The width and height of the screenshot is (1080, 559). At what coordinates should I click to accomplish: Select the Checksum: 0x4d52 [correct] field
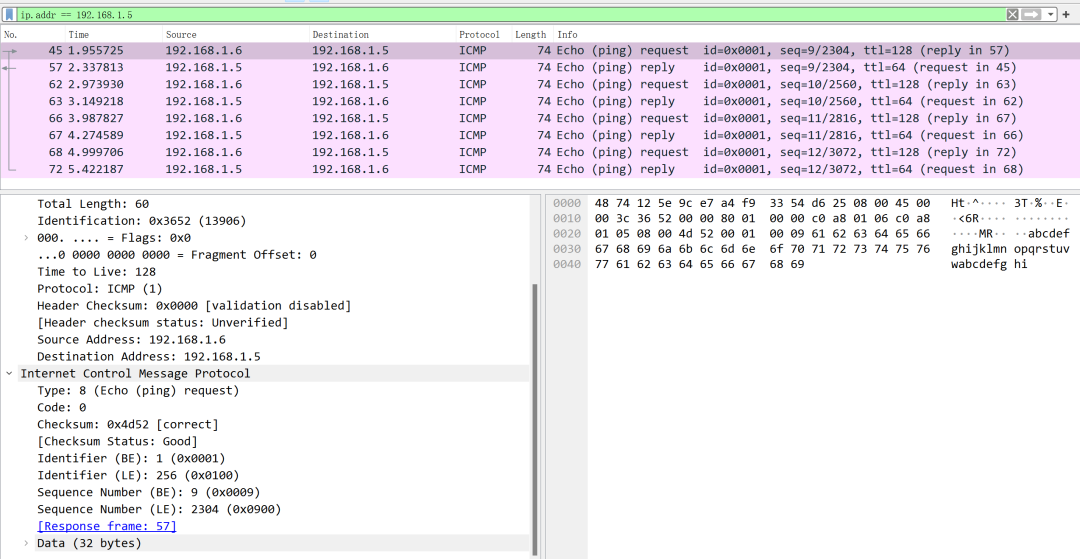[127, 424]
